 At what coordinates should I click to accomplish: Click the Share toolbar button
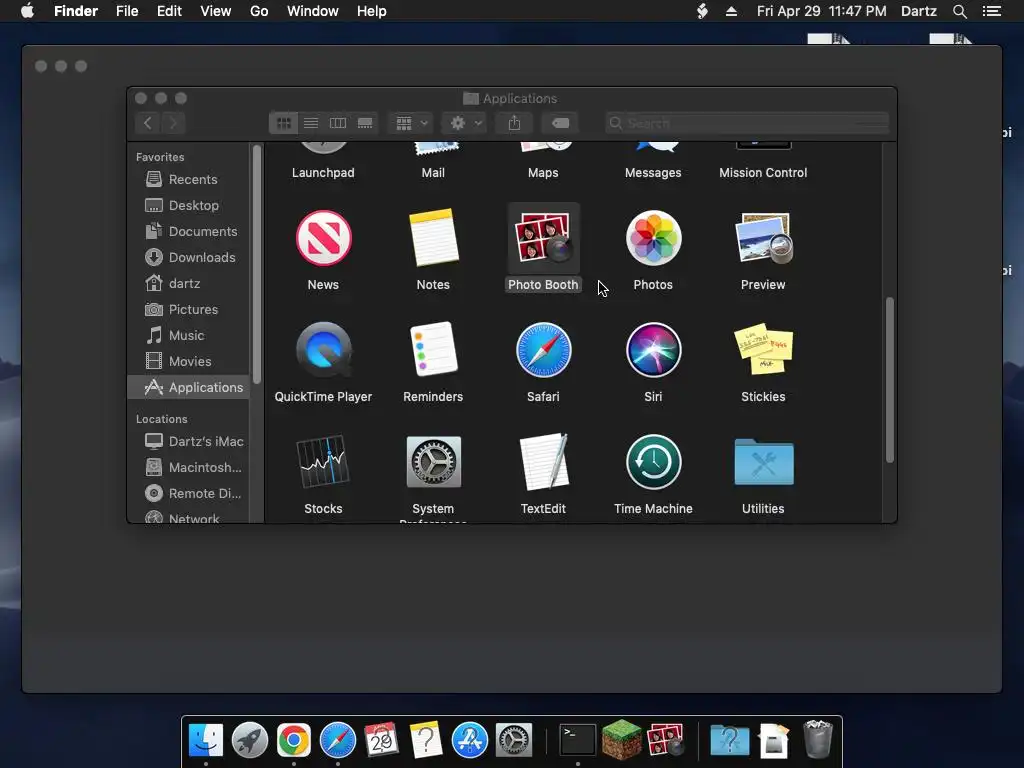point(514,123)
